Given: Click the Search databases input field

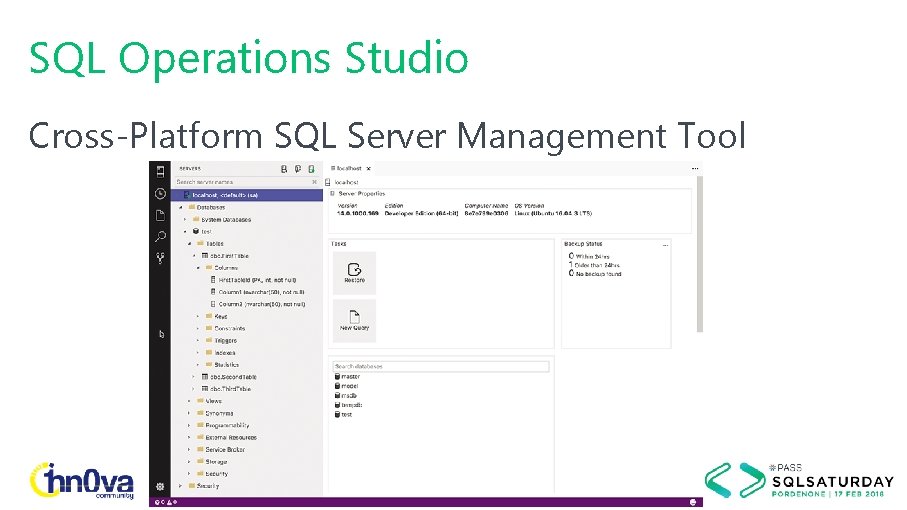Looking at the screenshot, I should click(x=441, y=367).
